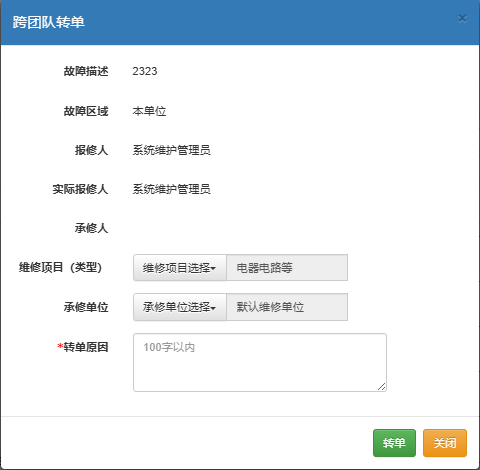Click 系统维护管理员 next to 实际报修人

point(171,189)
